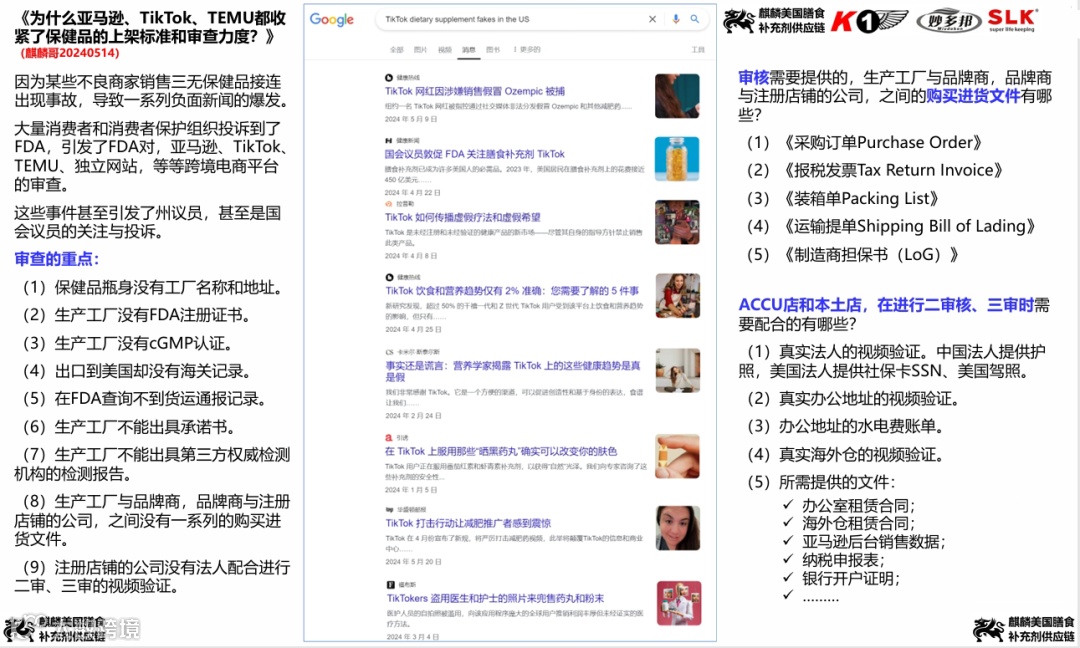Click thumbnail beside 'TikTok 如何传播虚假疗法' result
This screenshot has width=1080, height=648.
tap(677, 222)
